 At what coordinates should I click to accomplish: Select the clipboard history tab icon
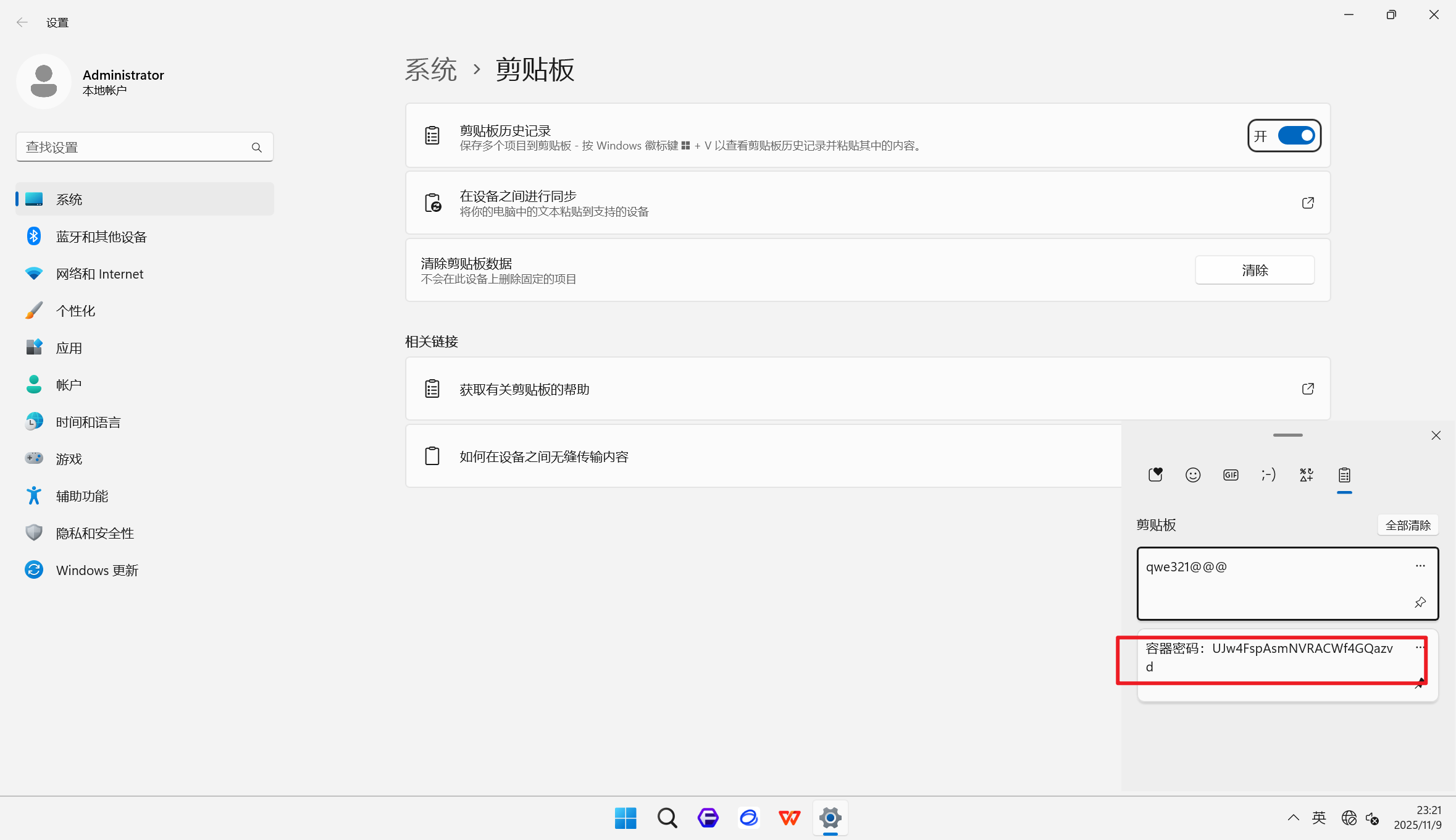point(1344,474)
